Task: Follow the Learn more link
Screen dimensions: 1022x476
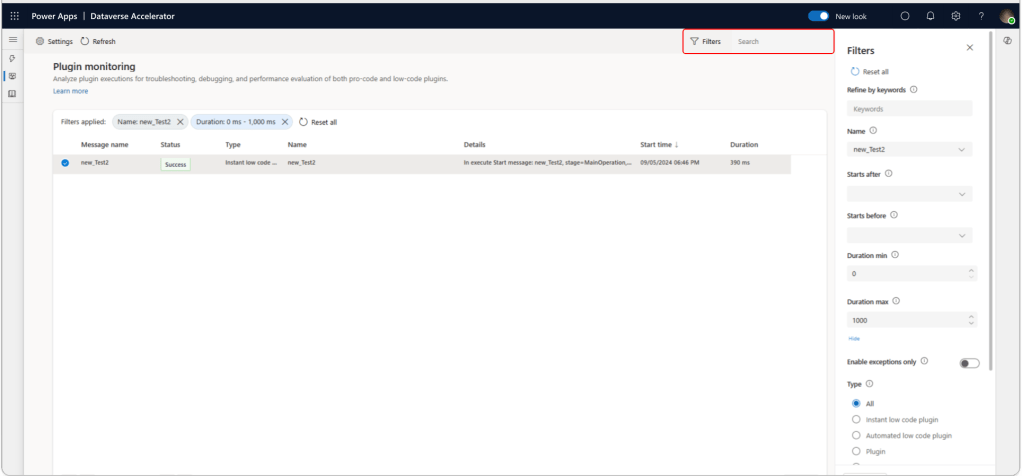Action: coord(70,91)
